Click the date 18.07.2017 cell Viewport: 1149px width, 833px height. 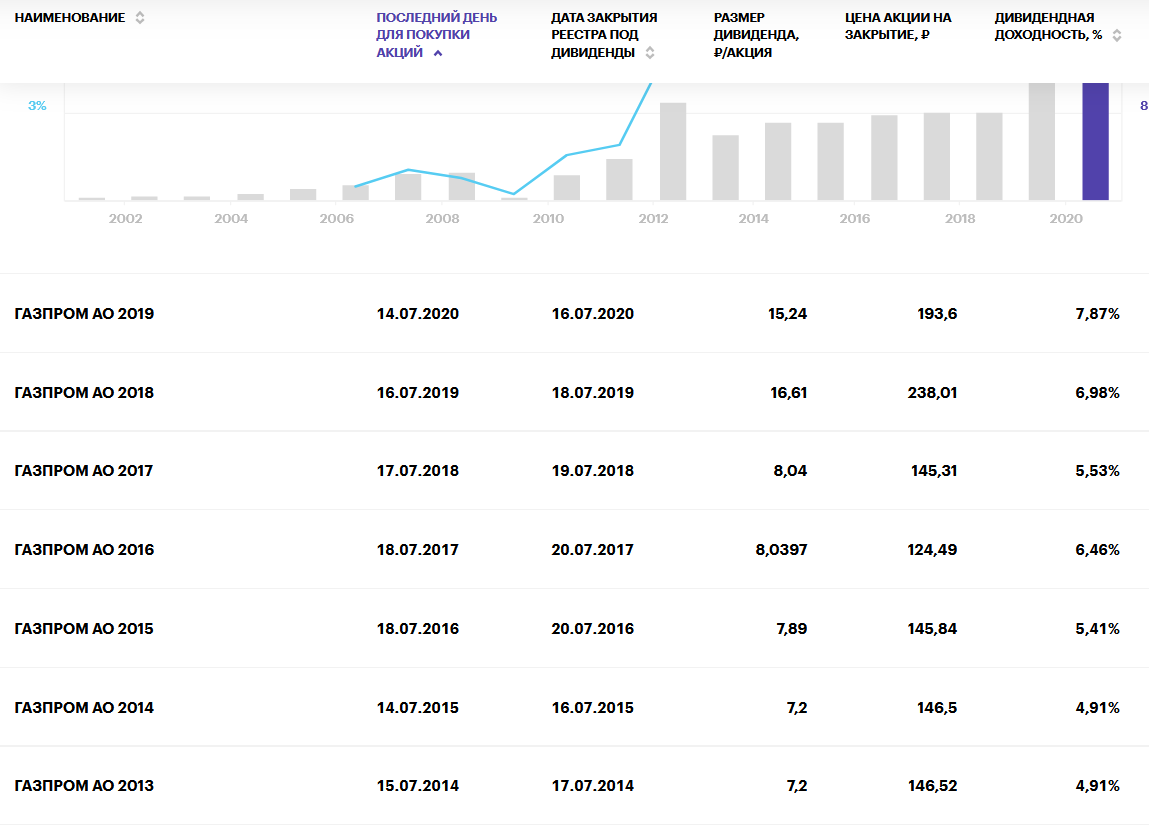tap(418, 549)
